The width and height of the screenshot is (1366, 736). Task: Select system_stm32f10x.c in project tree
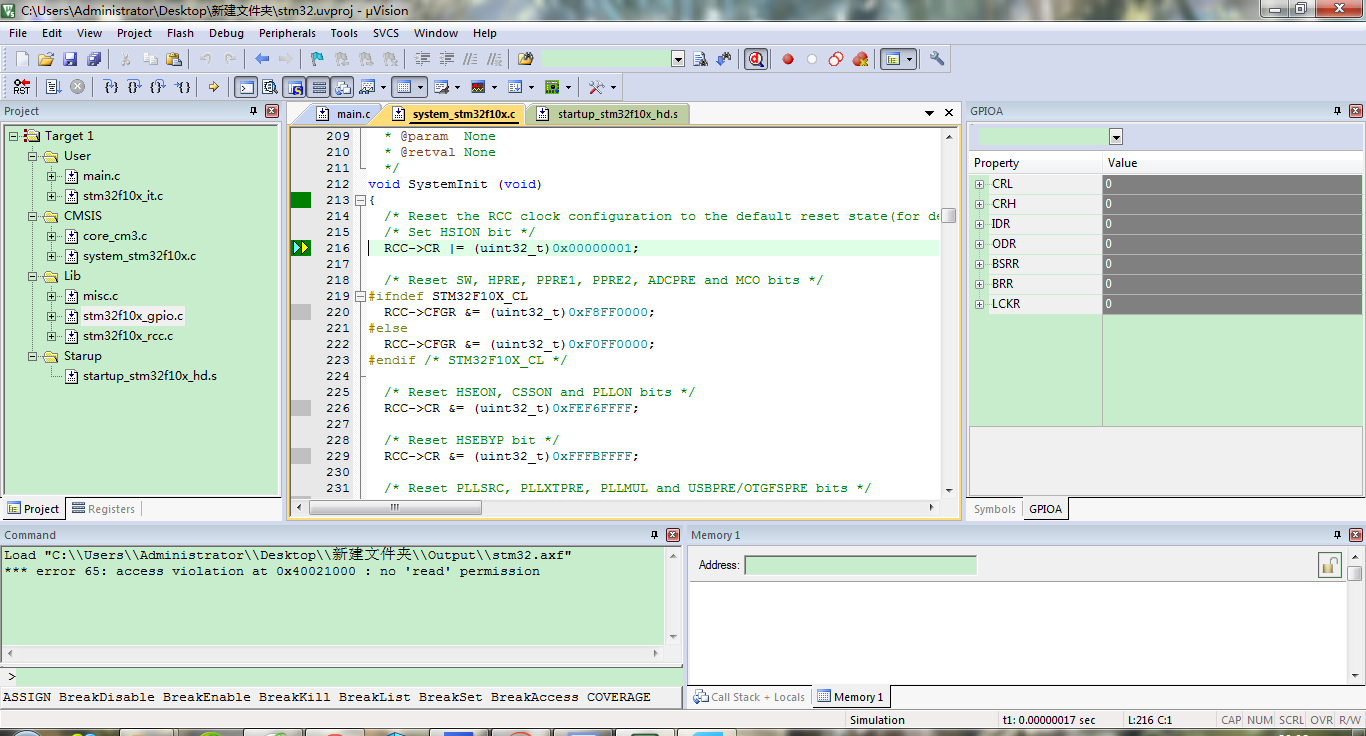tap(139, 256)
